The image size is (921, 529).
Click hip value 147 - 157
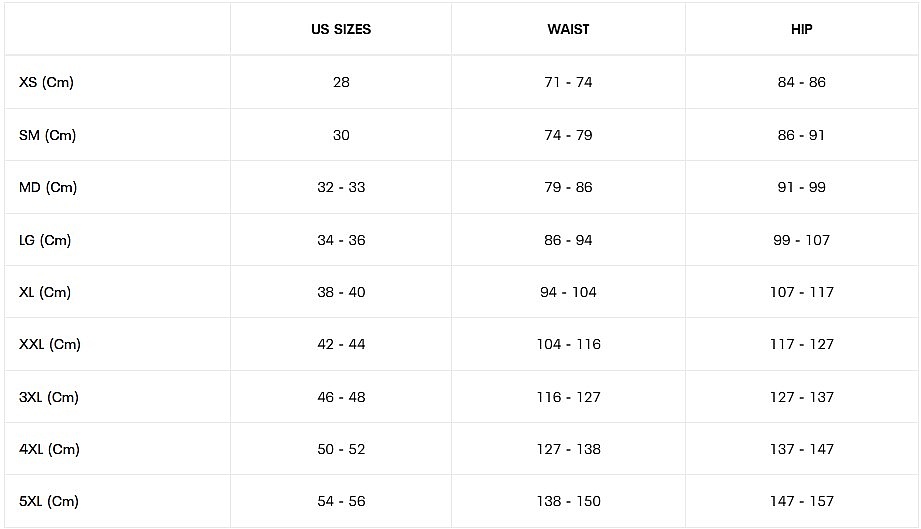pos(802,501)
